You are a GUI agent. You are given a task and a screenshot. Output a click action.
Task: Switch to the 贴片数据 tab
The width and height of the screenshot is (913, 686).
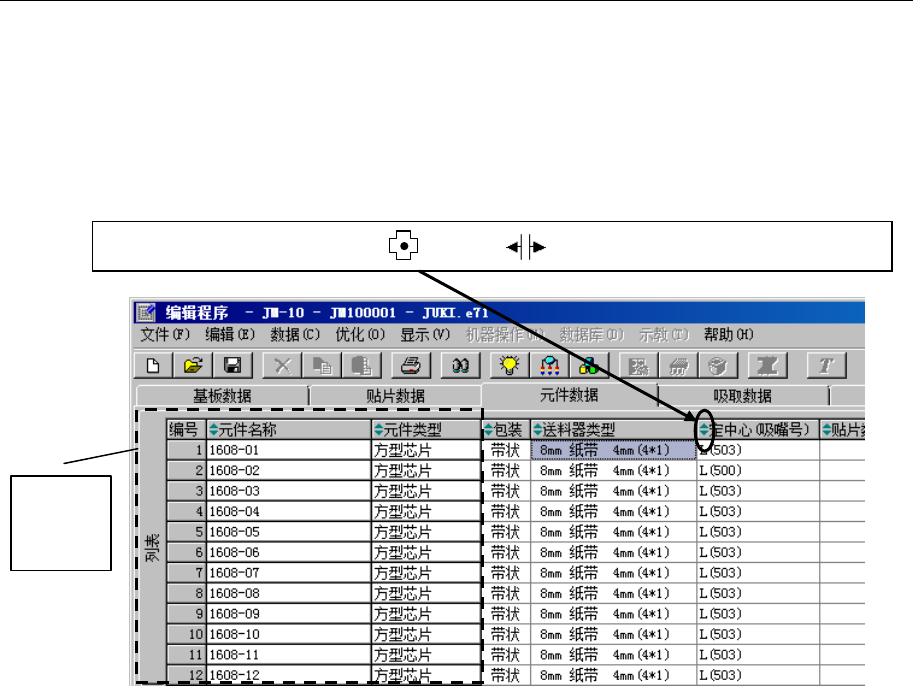[395, 396]
